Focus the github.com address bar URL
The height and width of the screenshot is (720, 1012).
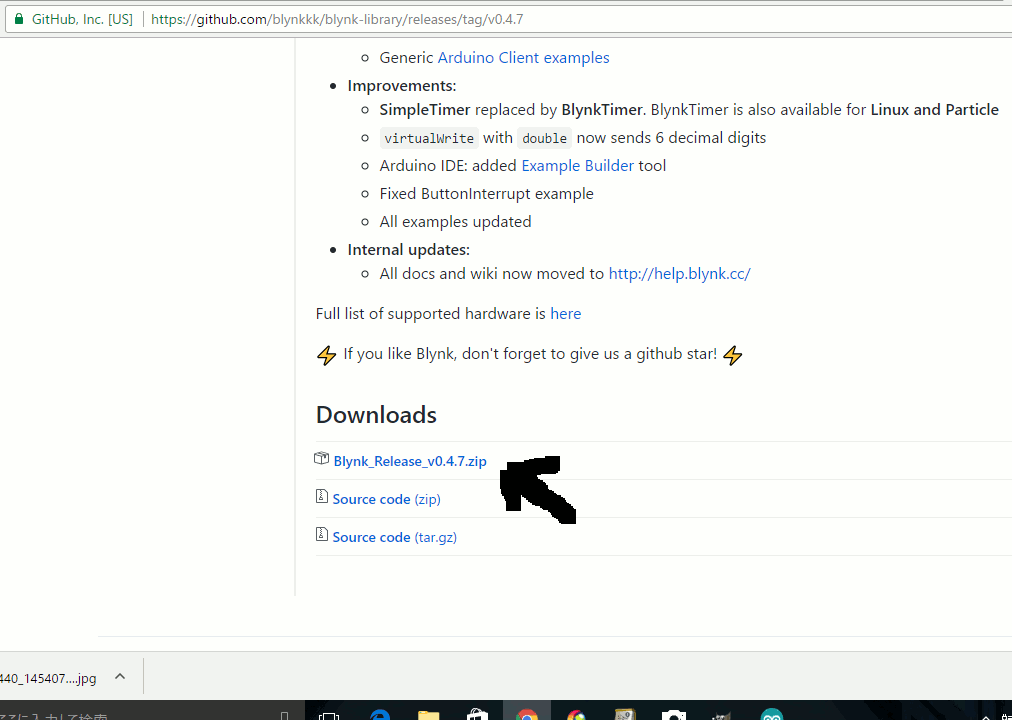coord(337,19)
